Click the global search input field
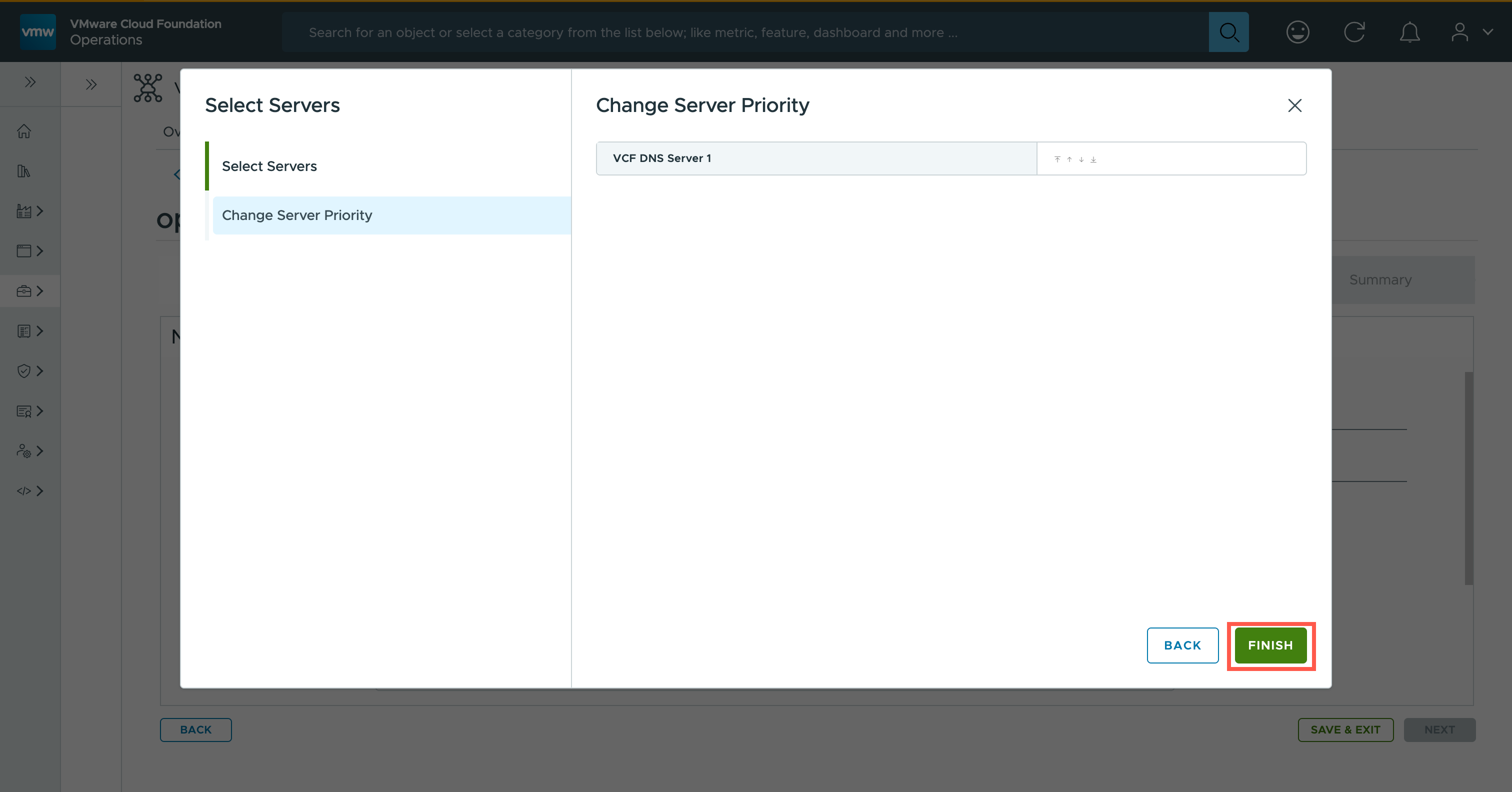 pyautogui.click(x=745, y=32)
